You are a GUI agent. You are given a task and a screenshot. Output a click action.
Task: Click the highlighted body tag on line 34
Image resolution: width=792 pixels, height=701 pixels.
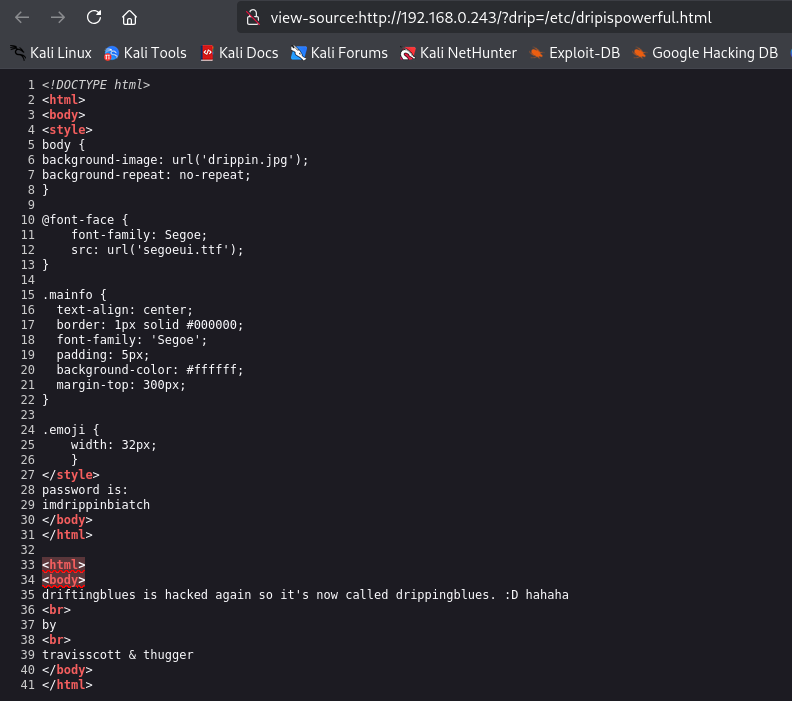(64, 580)
